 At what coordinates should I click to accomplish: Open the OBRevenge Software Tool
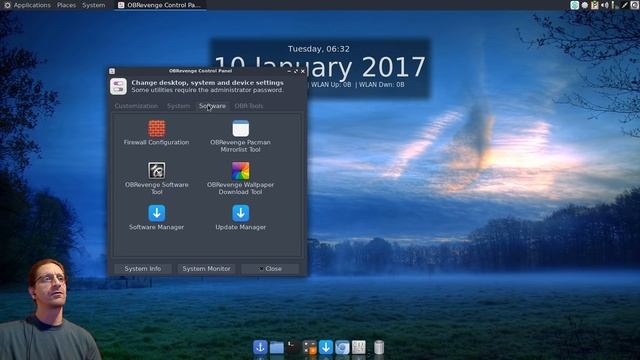pyautogui.click(x=156, y=179)
